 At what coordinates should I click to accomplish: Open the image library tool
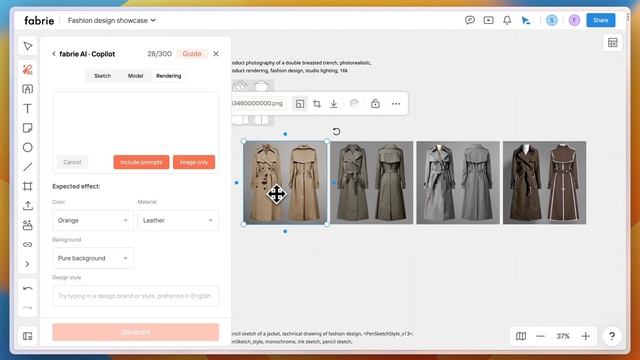click(x=28, y=225)
